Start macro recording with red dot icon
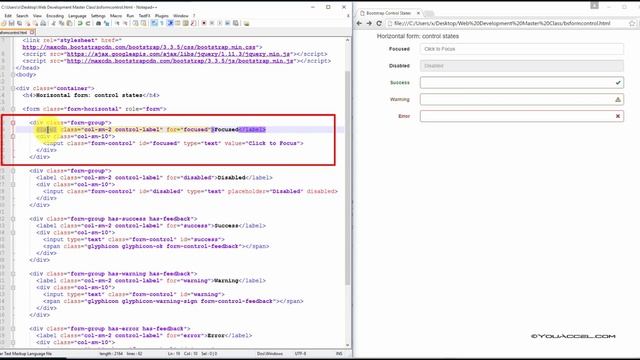The image size is (640, 360). [x=204, y=23]
